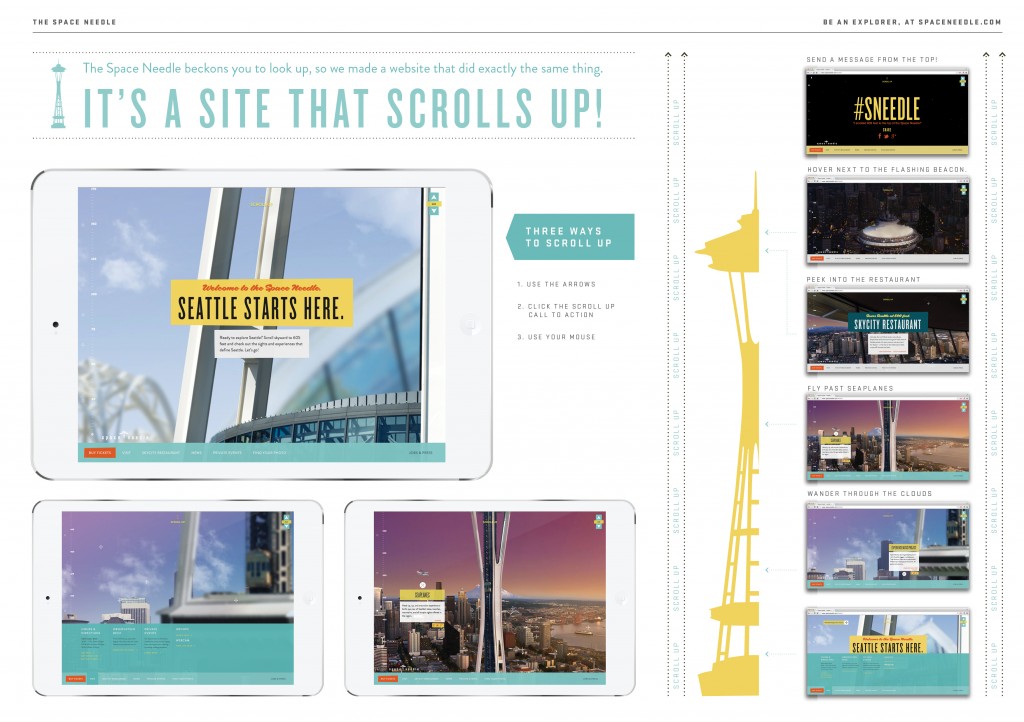Image resolution: width=1024 pixels, height=722 pixels.
Task: Open the flashing beacon night view thumbnail
Action: [887, 220]
